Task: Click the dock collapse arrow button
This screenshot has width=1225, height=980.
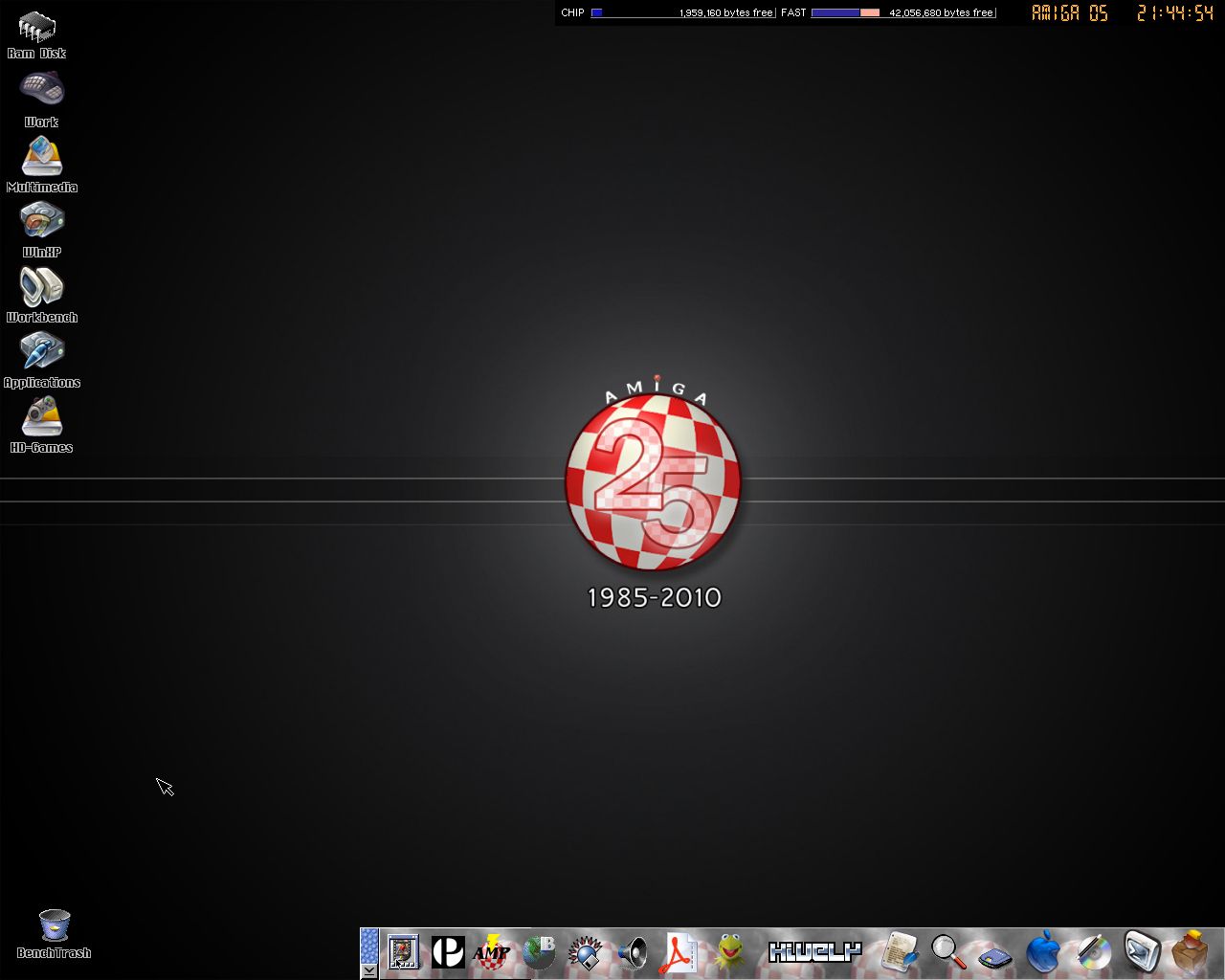Action: 369,970
